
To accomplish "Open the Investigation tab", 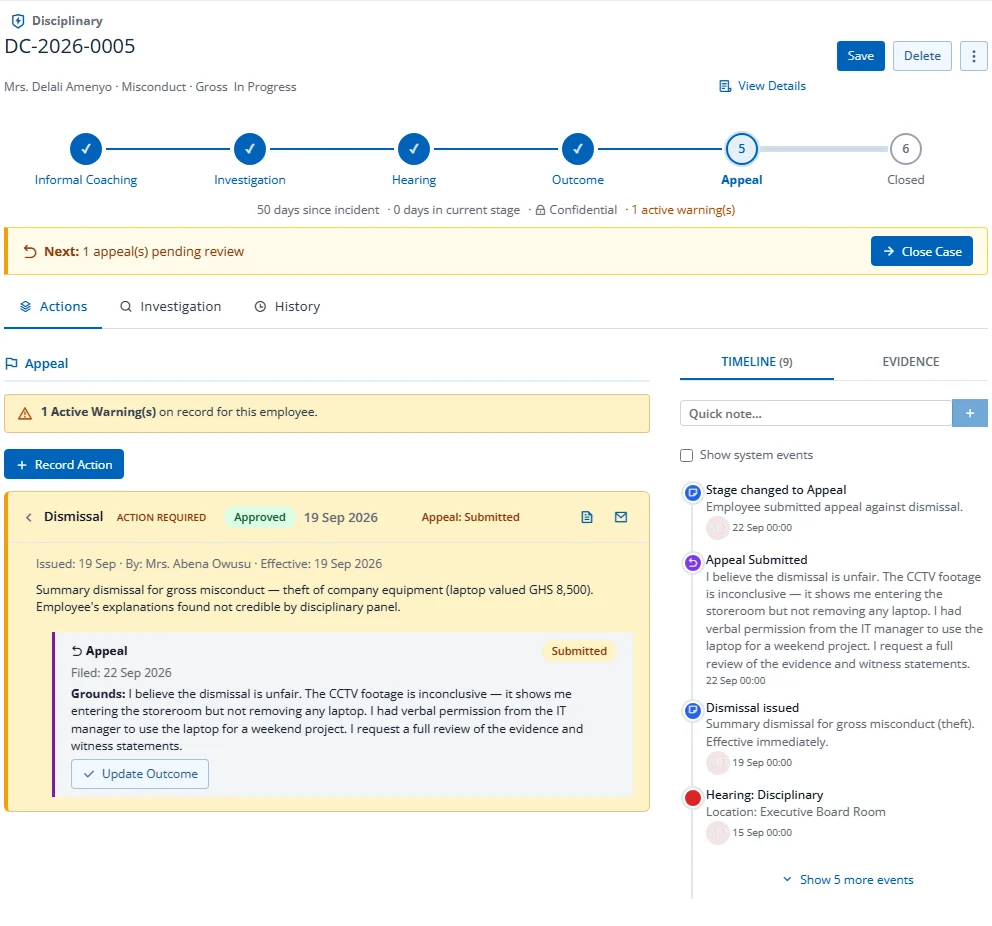I will (x=171, y=307).
